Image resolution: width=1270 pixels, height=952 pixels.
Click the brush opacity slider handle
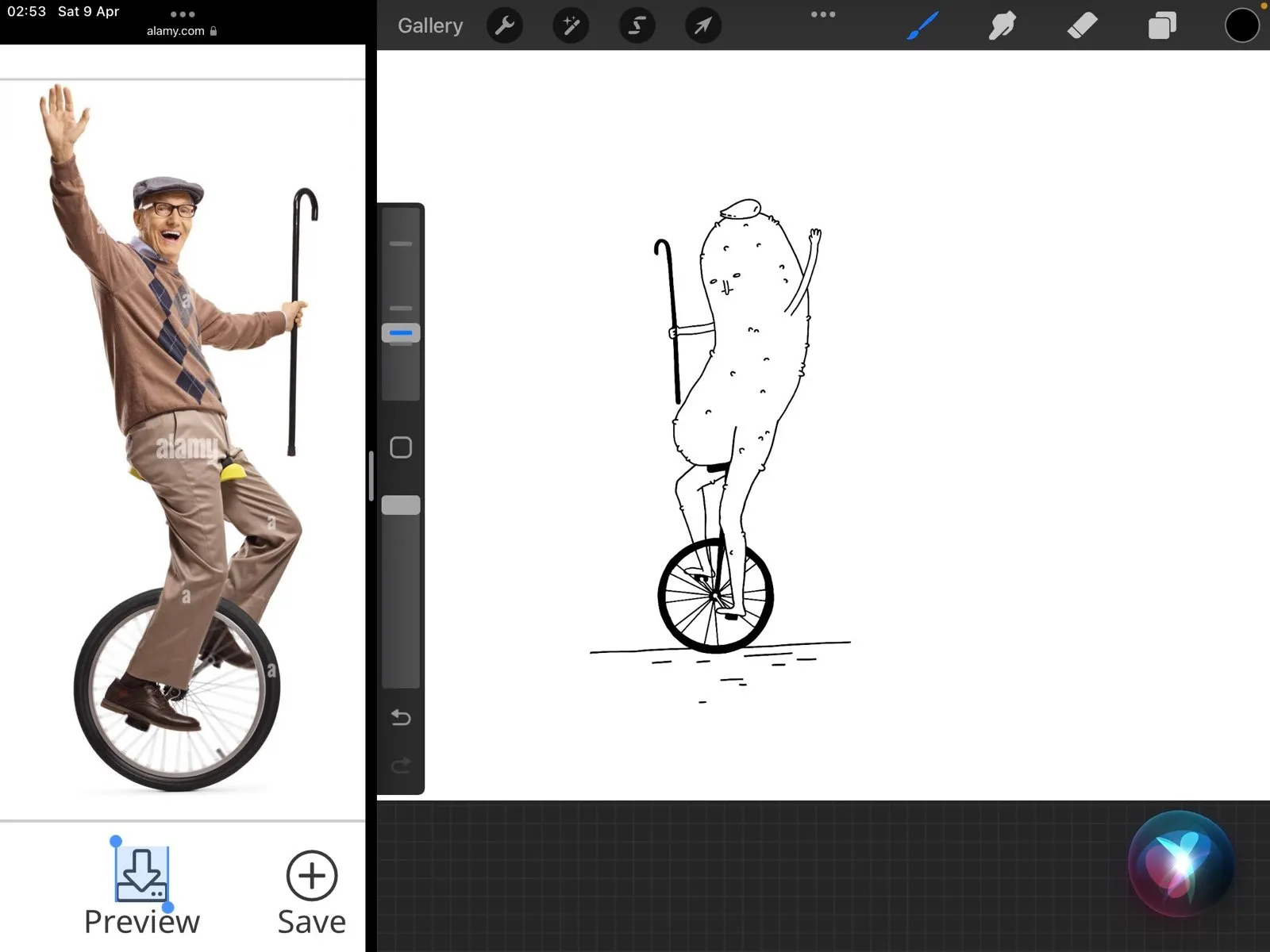401,505
